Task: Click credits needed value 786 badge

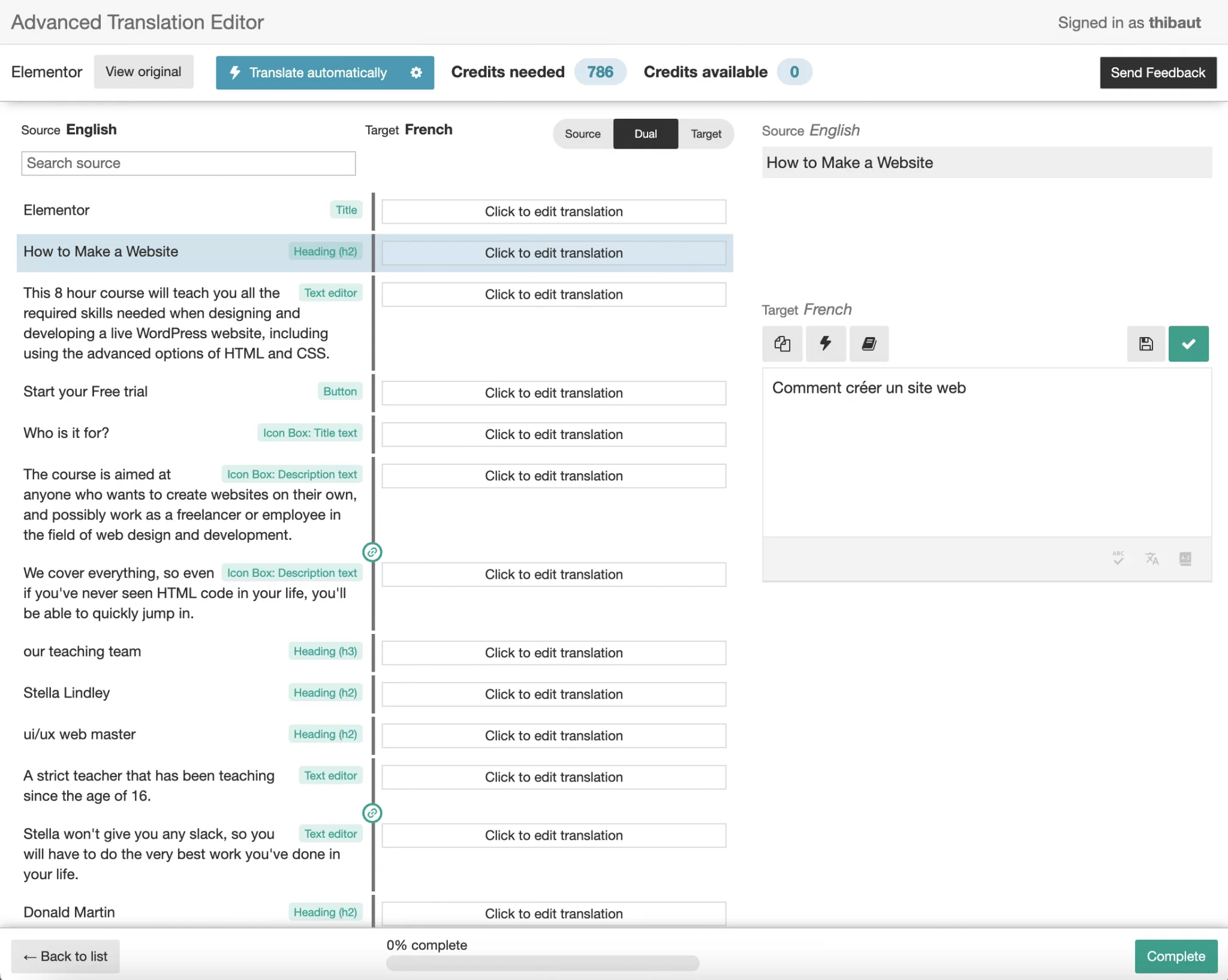Action: pyautogui.click(x=597, y=71)
